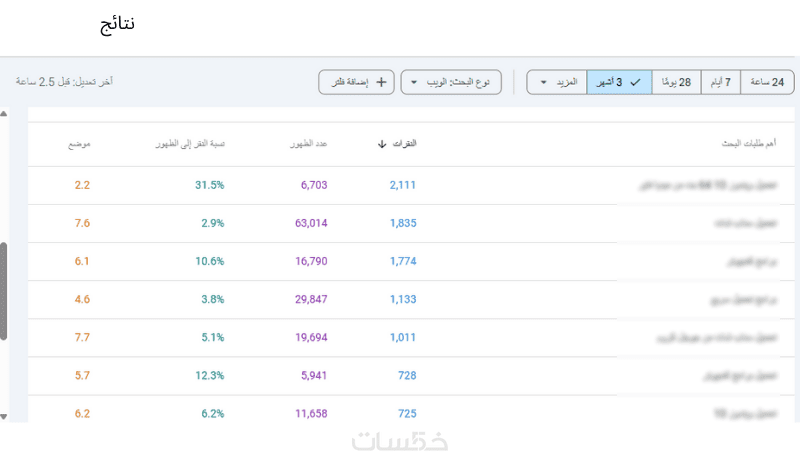Viewport: 800px width, 460px height.
Task: Click the 63,014 impressions value
Action: [x=306, y=223]
